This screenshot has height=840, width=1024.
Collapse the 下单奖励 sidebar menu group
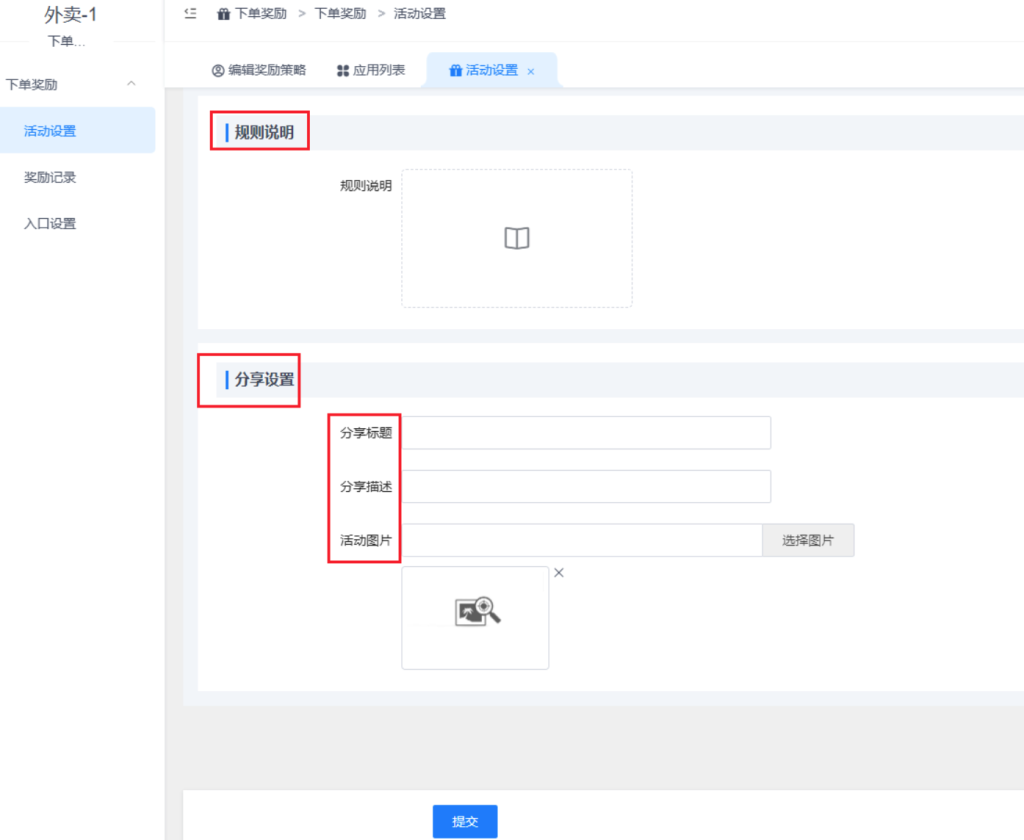pos(131,84)
